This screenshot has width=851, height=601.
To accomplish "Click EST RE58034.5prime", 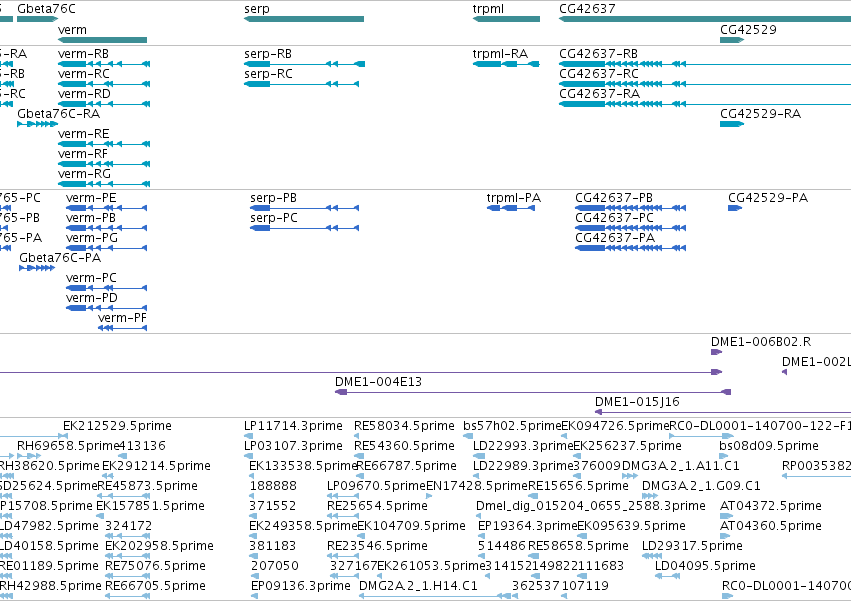I will tap(404, 426).
